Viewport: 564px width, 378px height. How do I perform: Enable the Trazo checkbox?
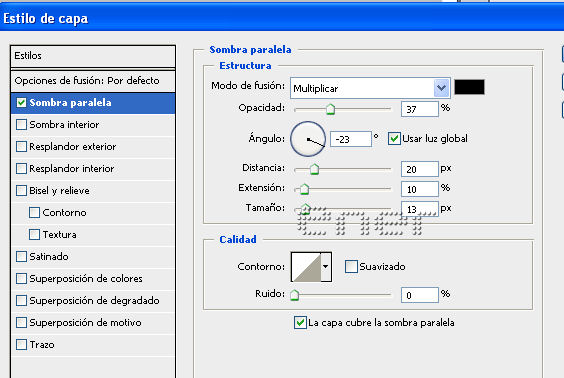coord(21,345)
